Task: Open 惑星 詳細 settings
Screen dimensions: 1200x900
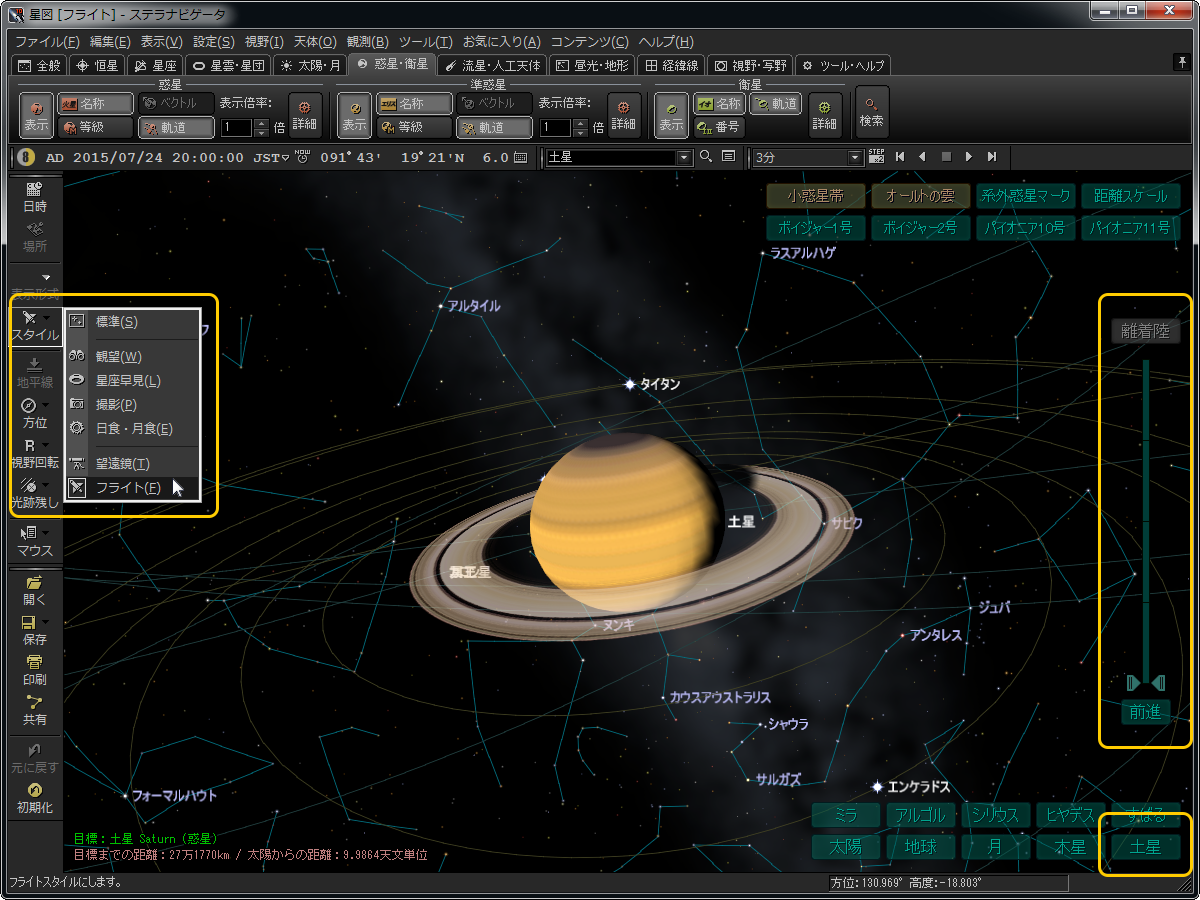Action: [x=305, y=115]
